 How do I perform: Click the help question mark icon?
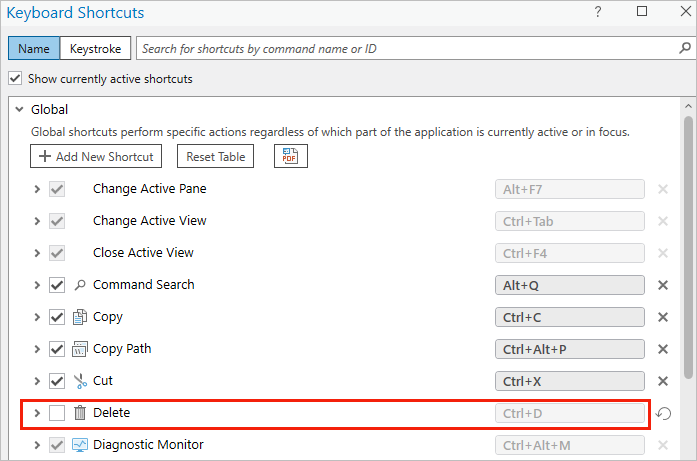pyautogui.click(x=598, y=12)
